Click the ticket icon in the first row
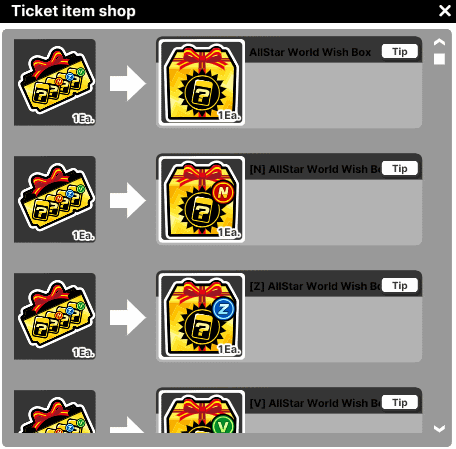The width and height of the screenshot is (456, 449). [55, 82]
